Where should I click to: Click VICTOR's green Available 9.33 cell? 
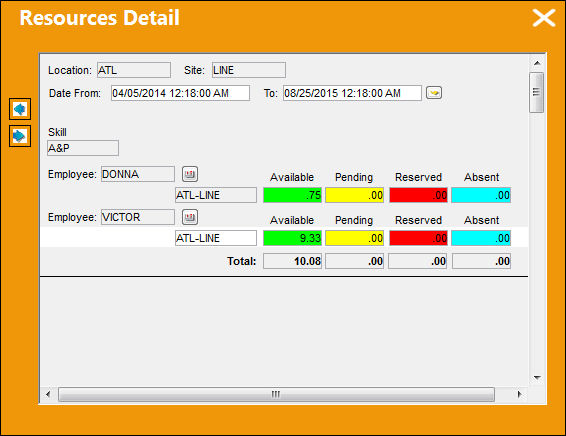(292, 238)
